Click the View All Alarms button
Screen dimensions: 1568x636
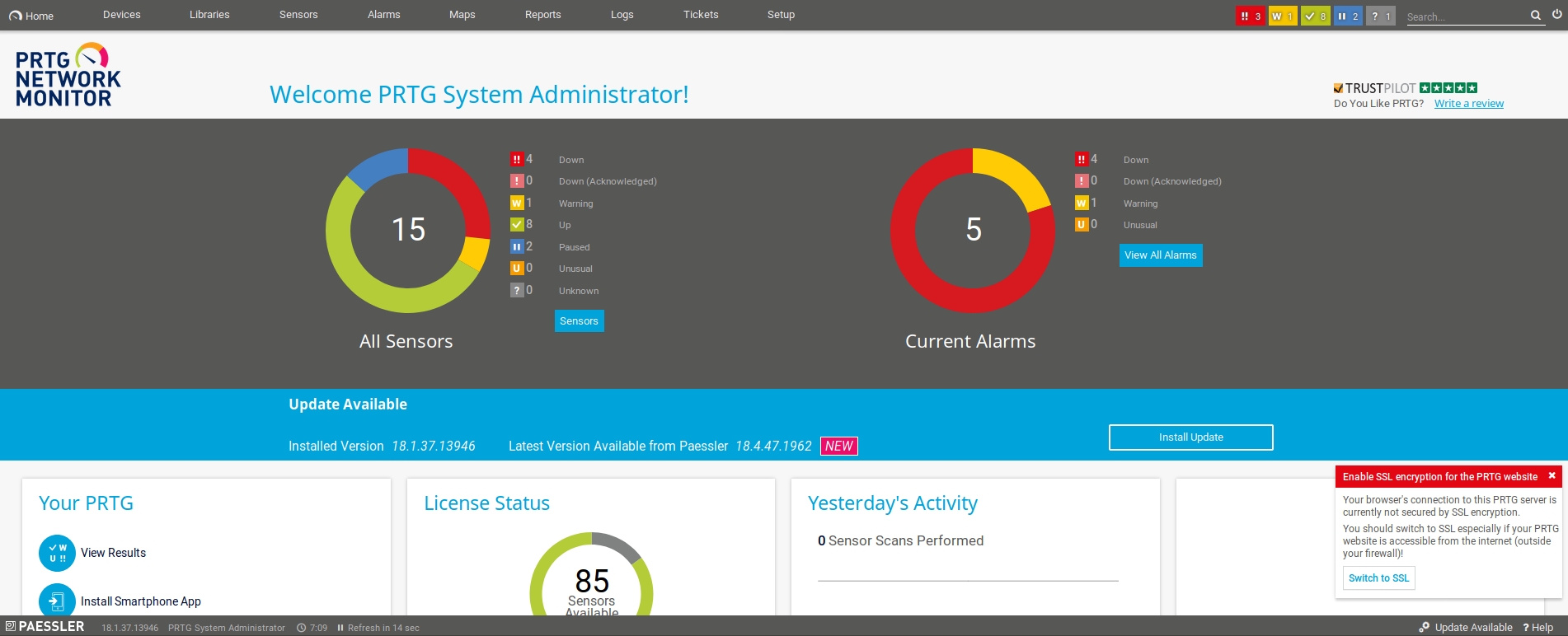(1161, 255)
